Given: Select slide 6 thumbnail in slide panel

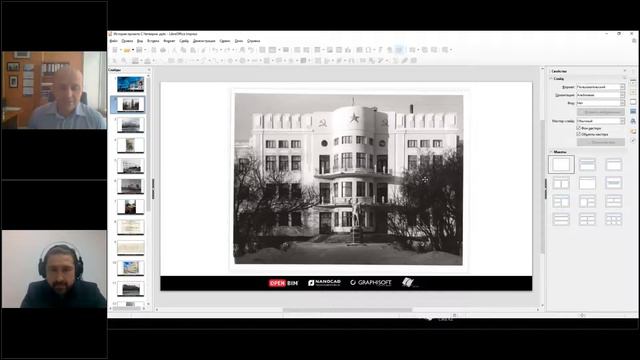Looking at the screenshot, I should (x=131, y=186).
